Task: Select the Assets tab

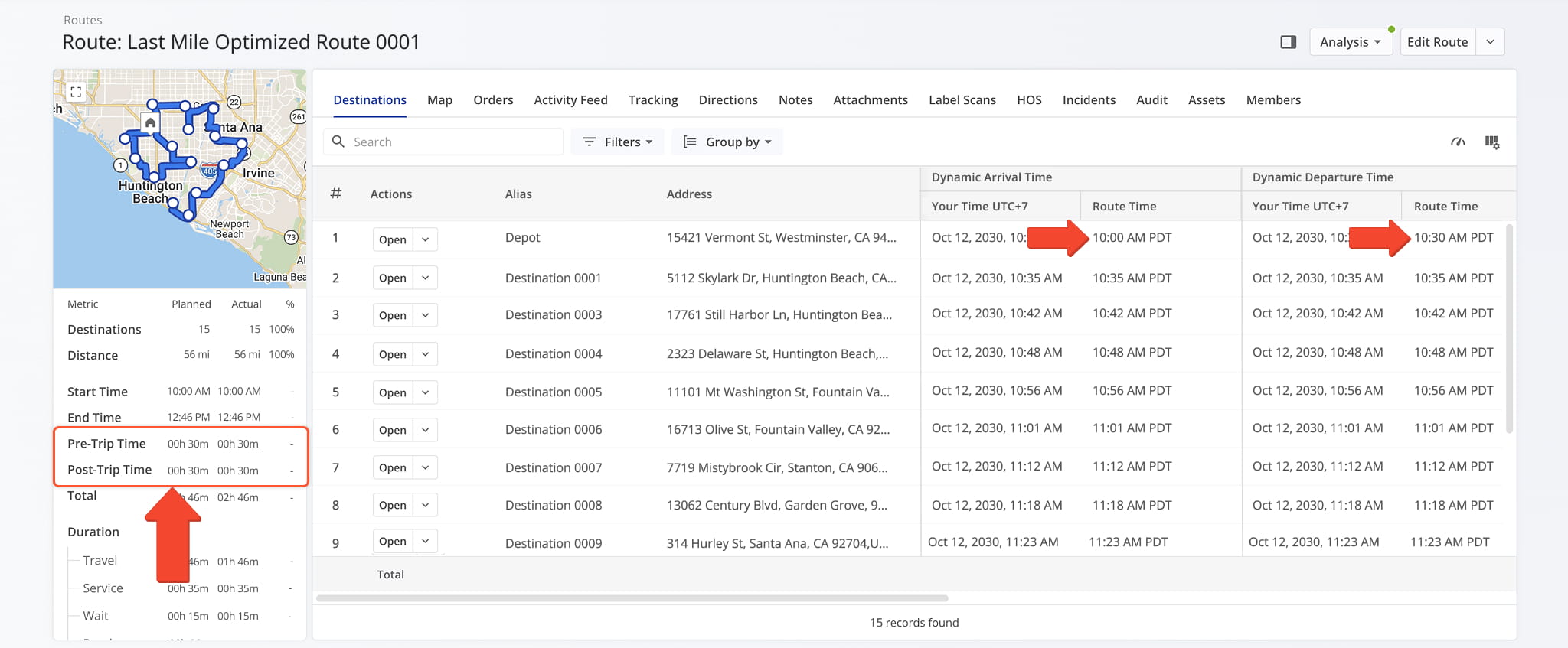Action: [1207, 100]
